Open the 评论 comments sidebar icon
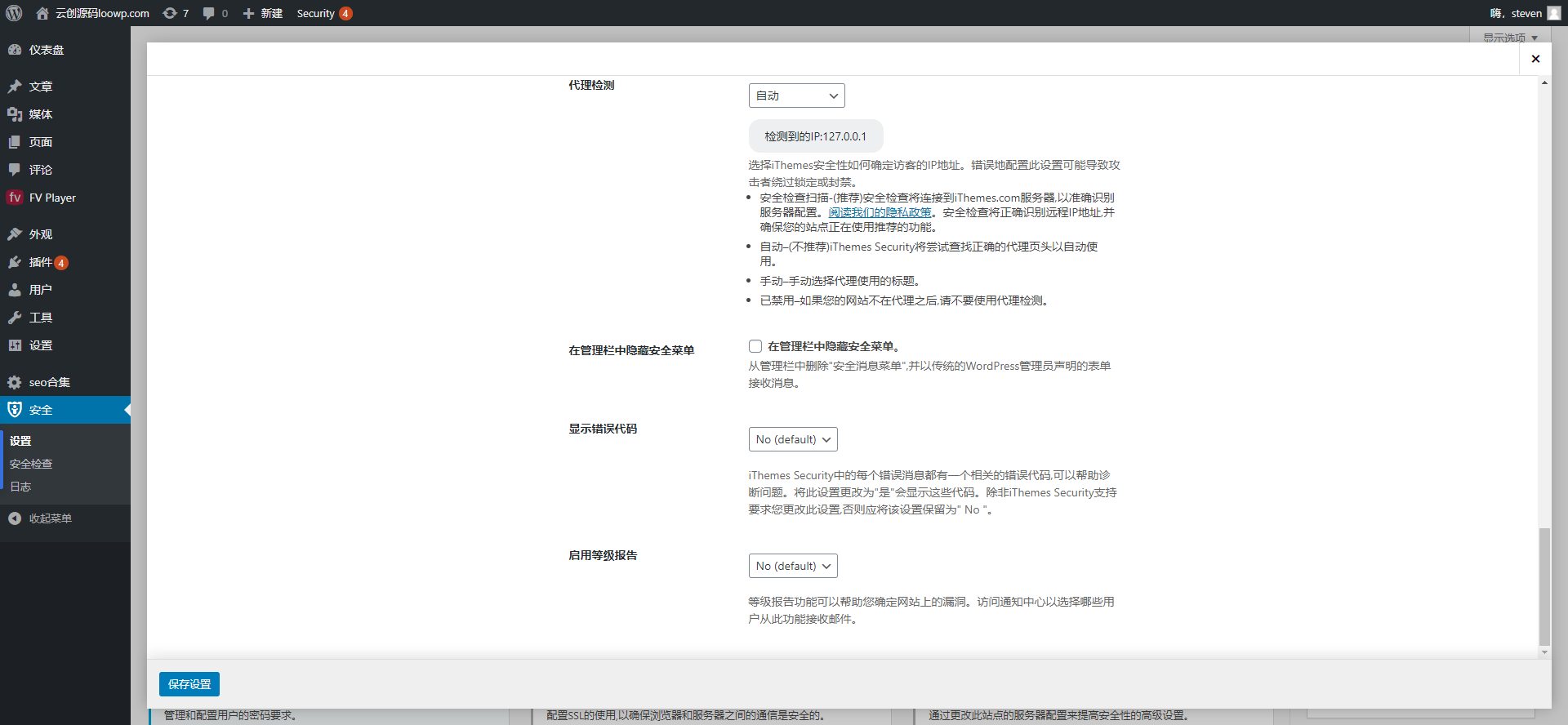This screenshot has height=725, width=1568. (15, 170)
